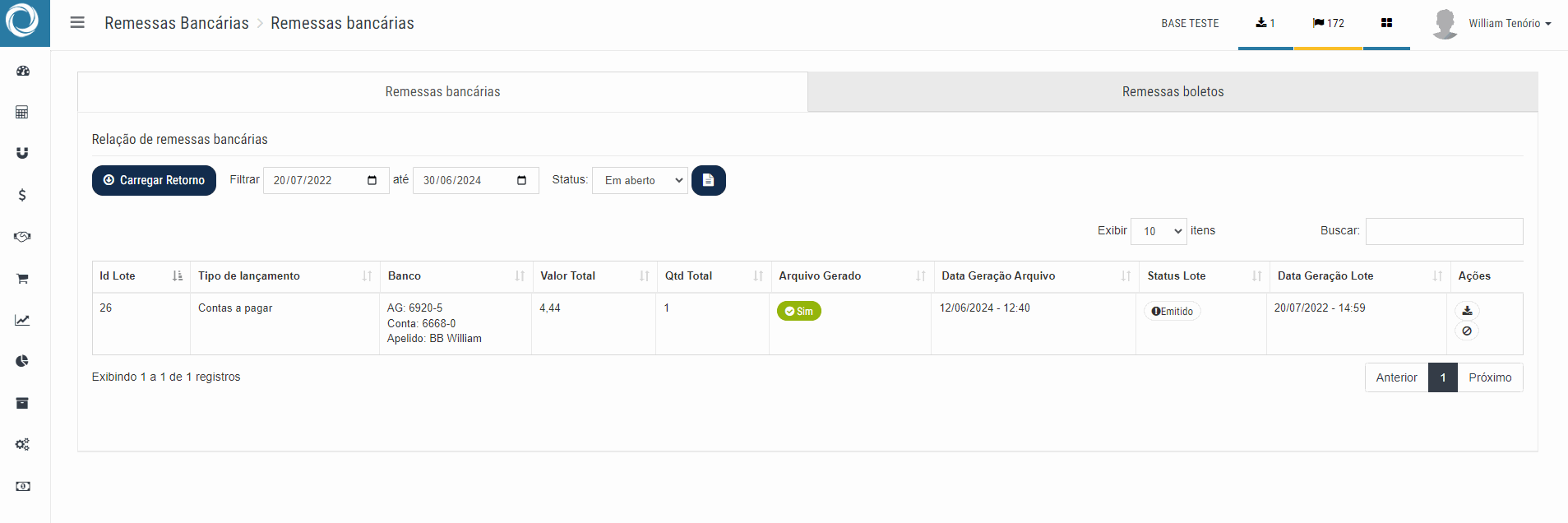This screenshot has width=1568, height=523.
Task: Sort by Status Lote column
Action: pyautogui.click(x=1203, y=276)
